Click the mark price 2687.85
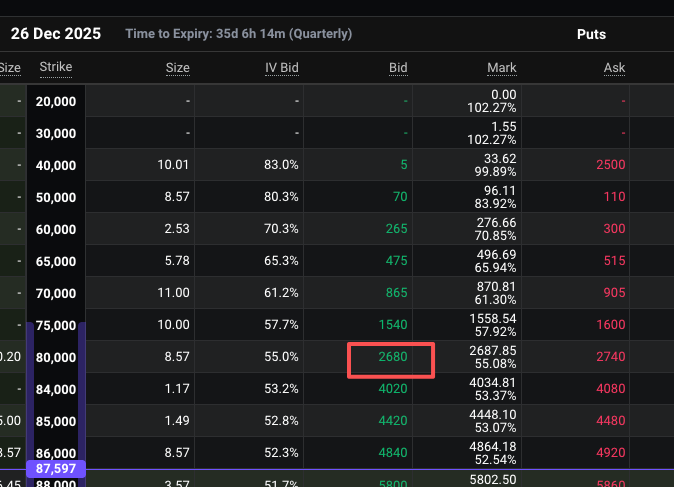The height and width of the screenshot is (487, 674). point(493,350)
